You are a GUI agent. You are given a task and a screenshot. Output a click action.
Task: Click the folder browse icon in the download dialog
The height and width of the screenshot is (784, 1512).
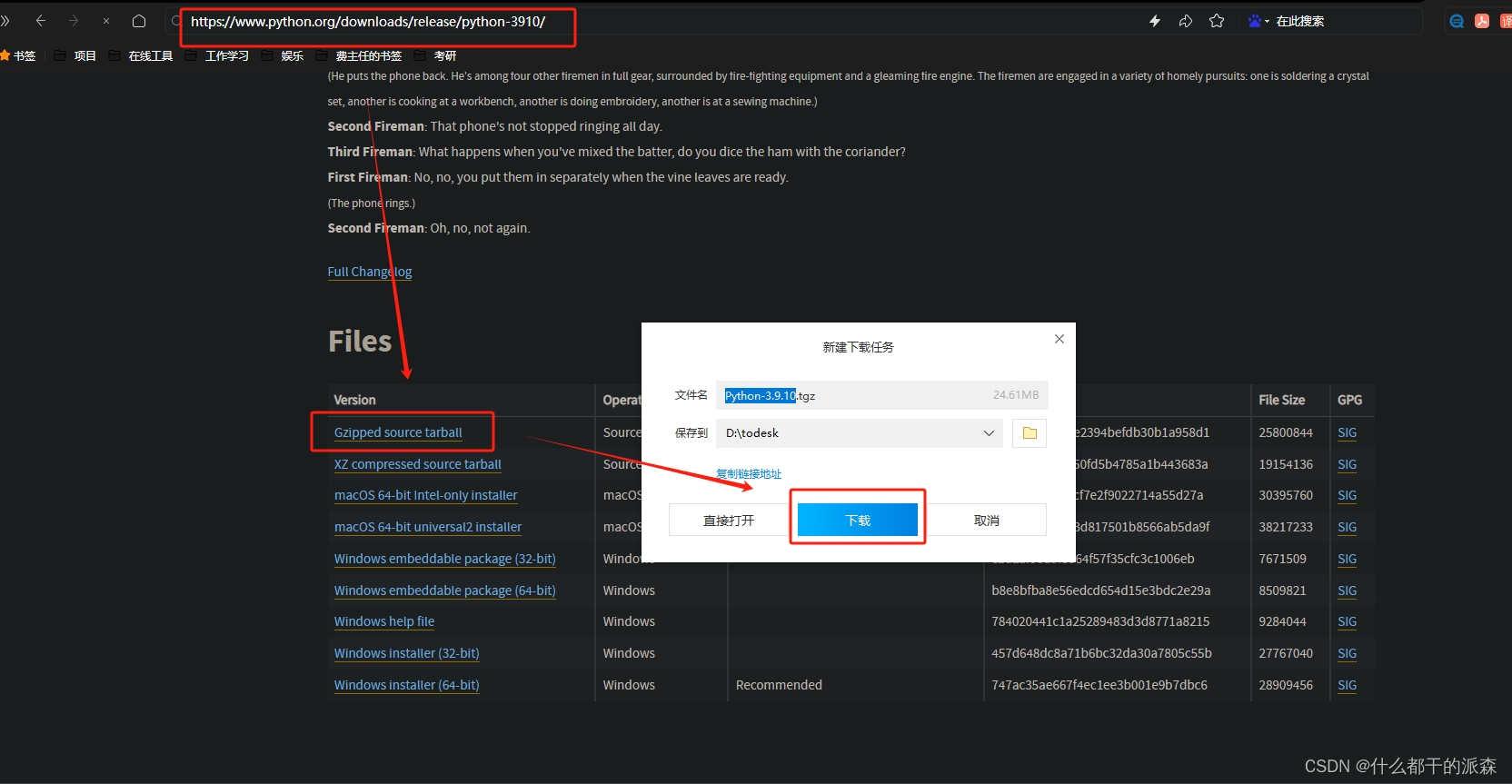point(1030,433)
